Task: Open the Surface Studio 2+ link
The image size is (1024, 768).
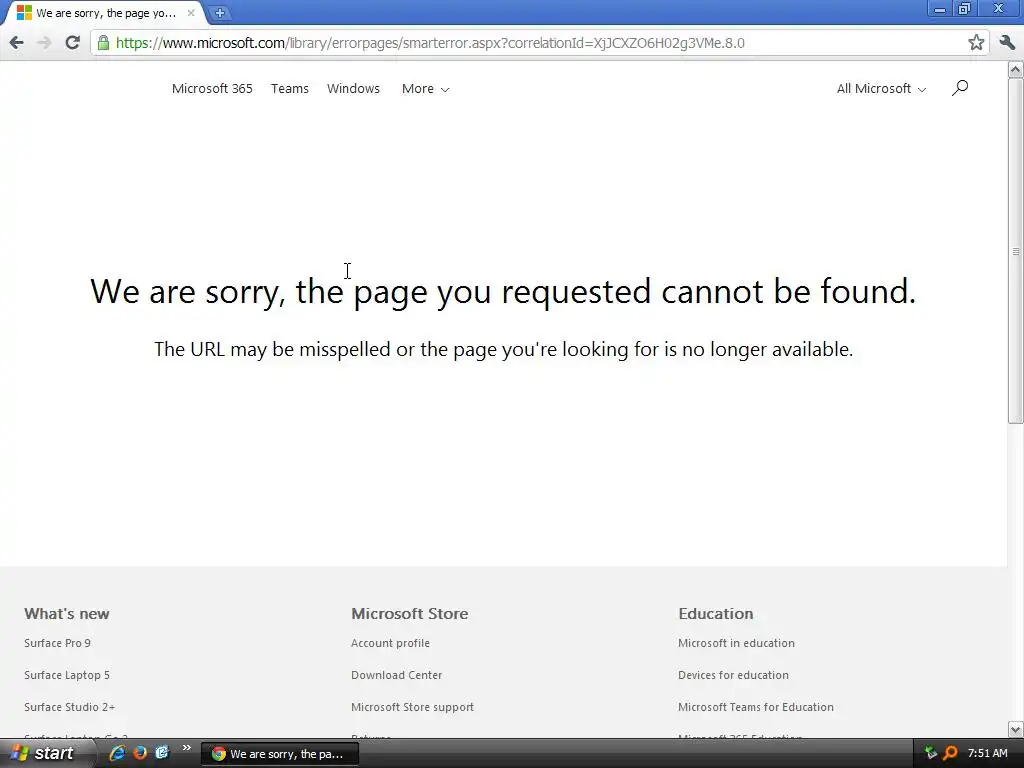Action: [69, 707]
